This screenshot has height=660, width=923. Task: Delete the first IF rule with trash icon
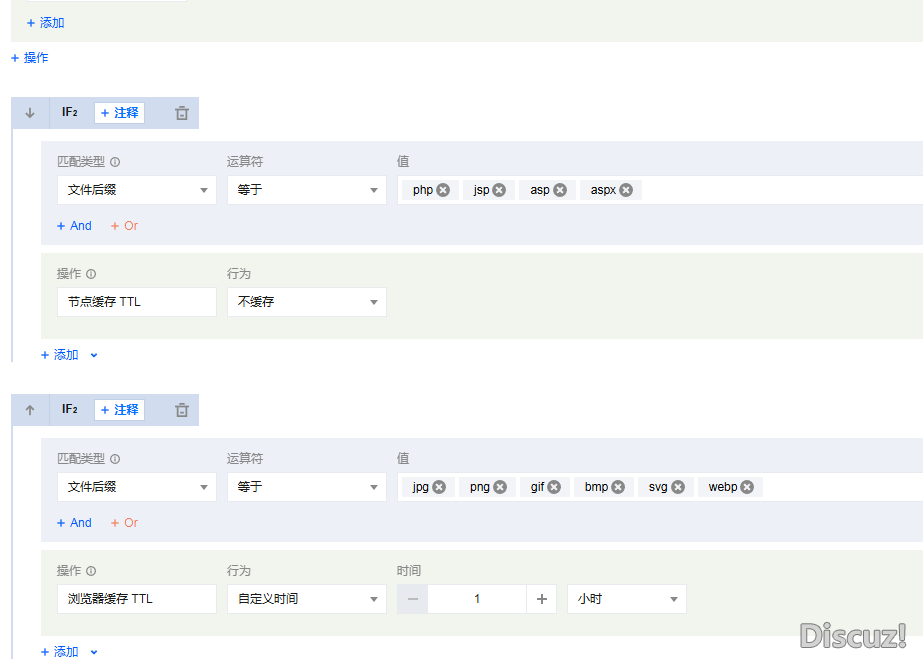[181, 113]
